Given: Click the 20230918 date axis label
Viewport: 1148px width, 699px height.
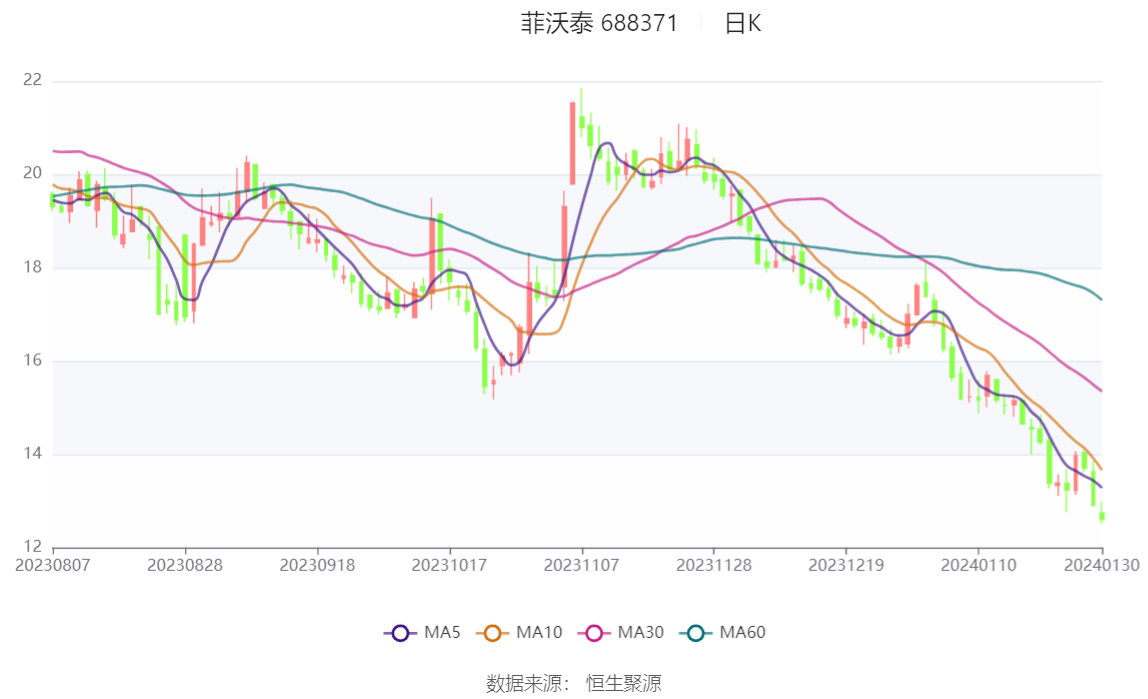Looking at the screenshot, I should pos(317,566).
